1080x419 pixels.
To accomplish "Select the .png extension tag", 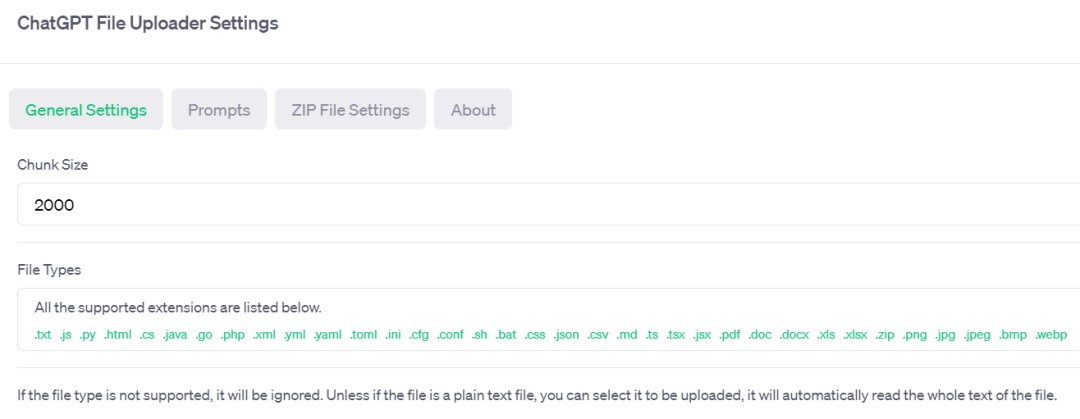I will click(x=915, y=335).
